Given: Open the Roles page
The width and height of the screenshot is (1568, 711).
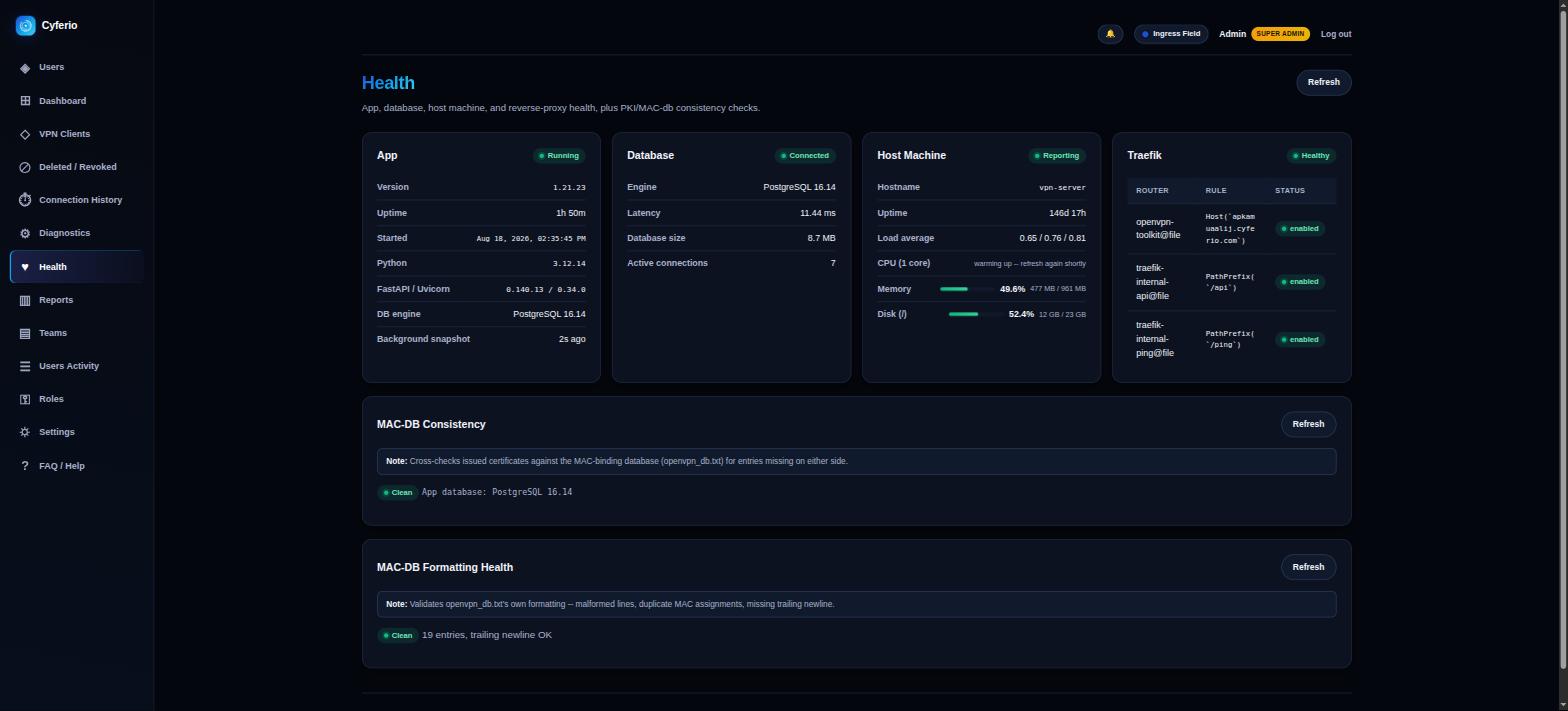Looking at the screenshot, I should (x=76, y=399).
